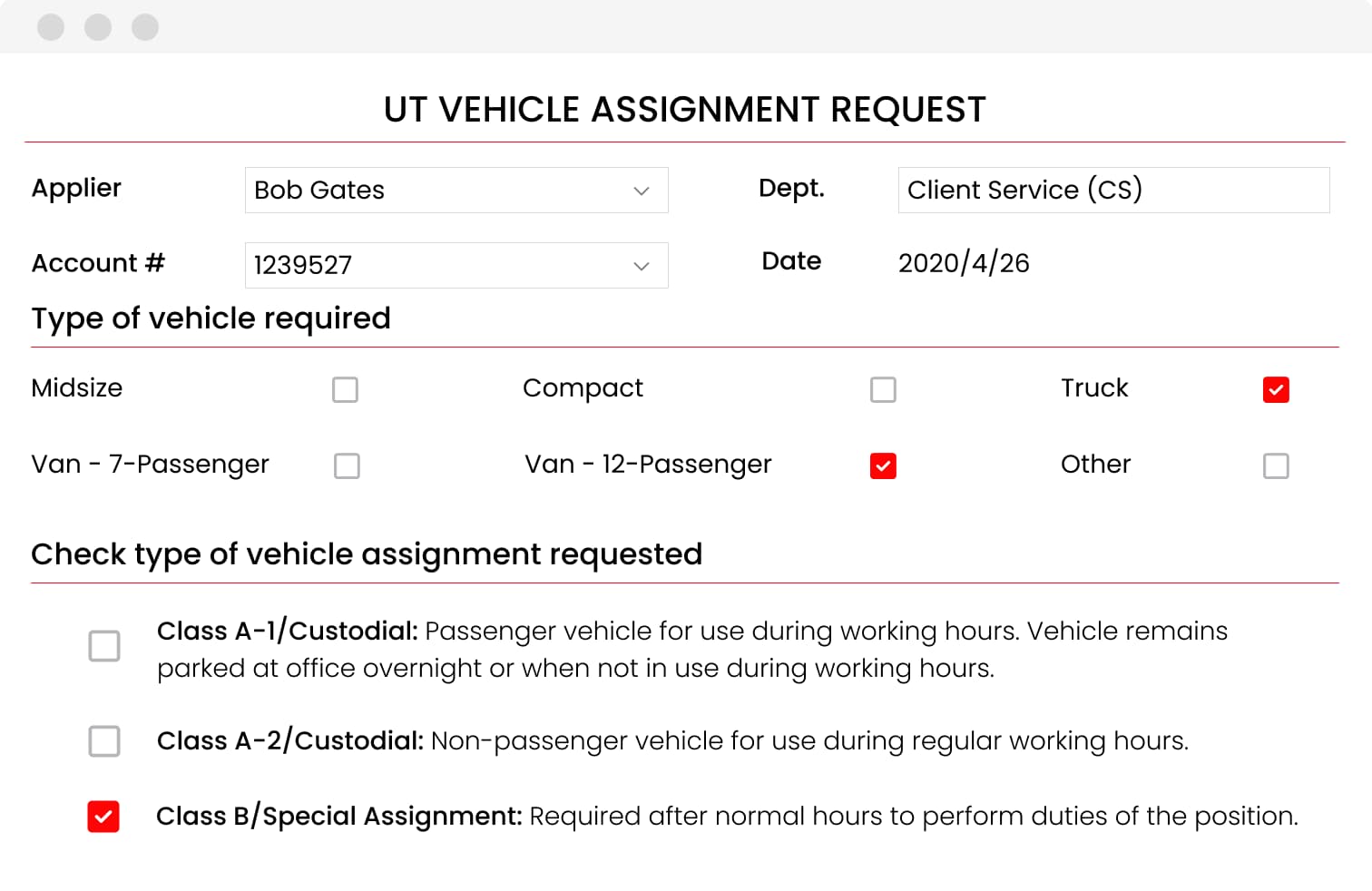
Task: Click the Dept. Client Service input field
Action: coord(1113,191)
